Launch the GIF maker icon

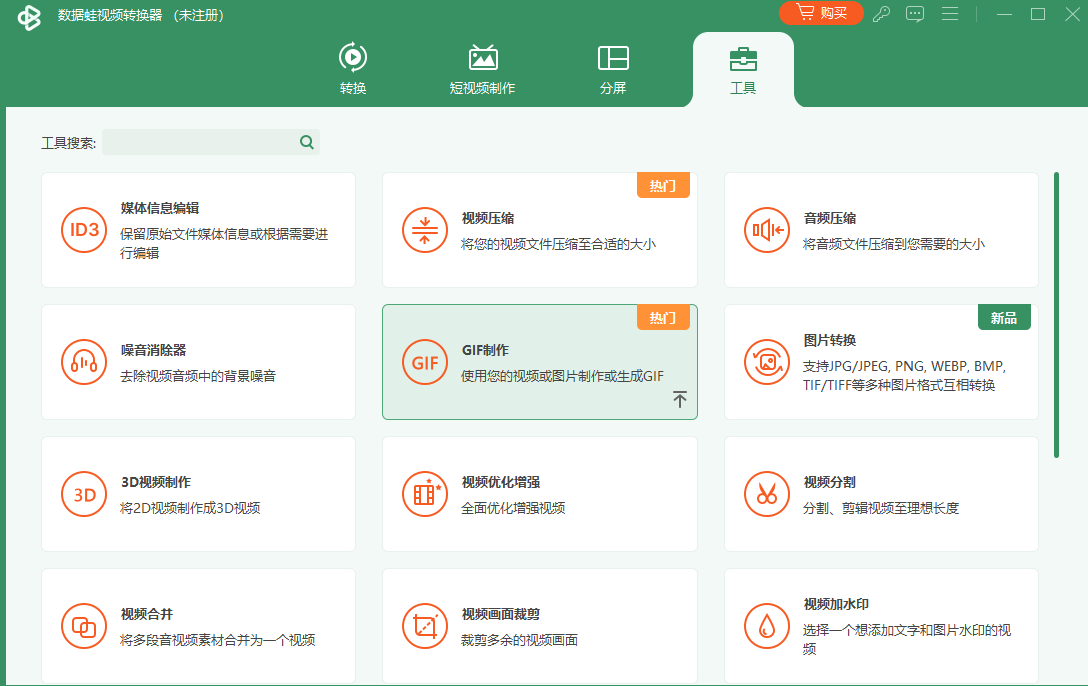[x=425, y=362]
